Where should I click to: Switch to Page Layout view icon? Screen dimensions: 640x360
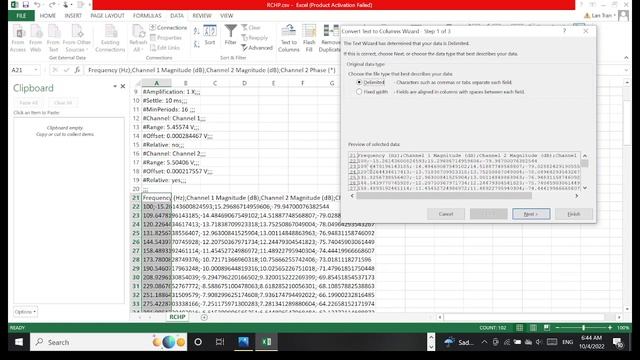[x=533, y=328]
